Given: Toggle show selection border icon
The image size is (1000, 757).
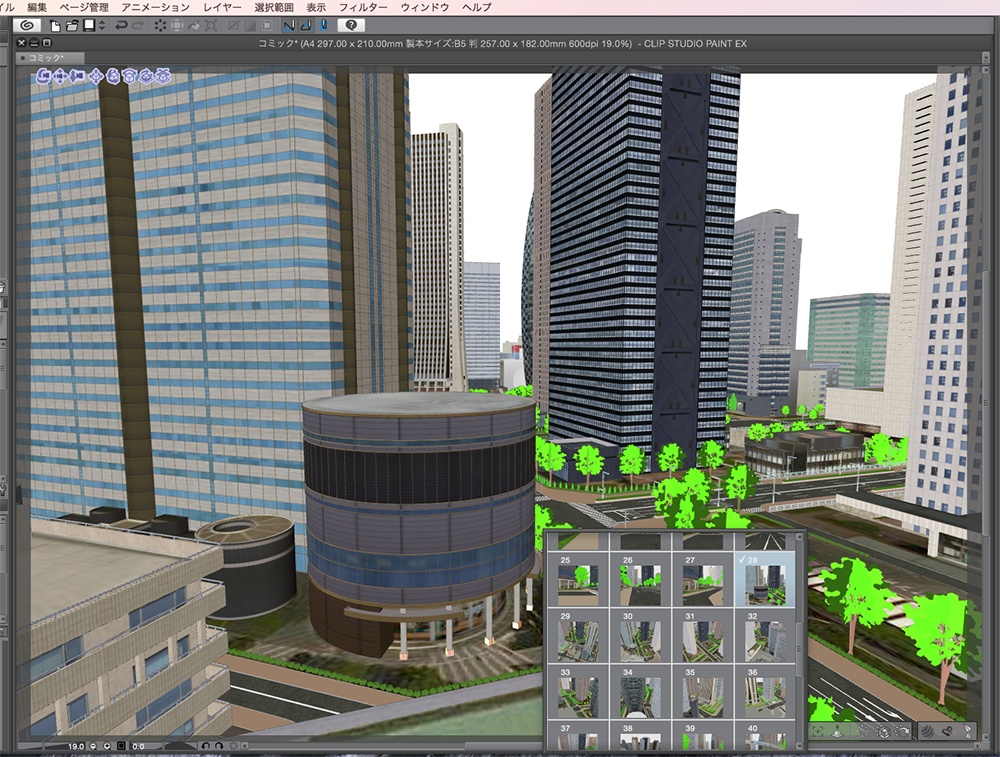Looking at the screenshot, I should pos(267,26).
